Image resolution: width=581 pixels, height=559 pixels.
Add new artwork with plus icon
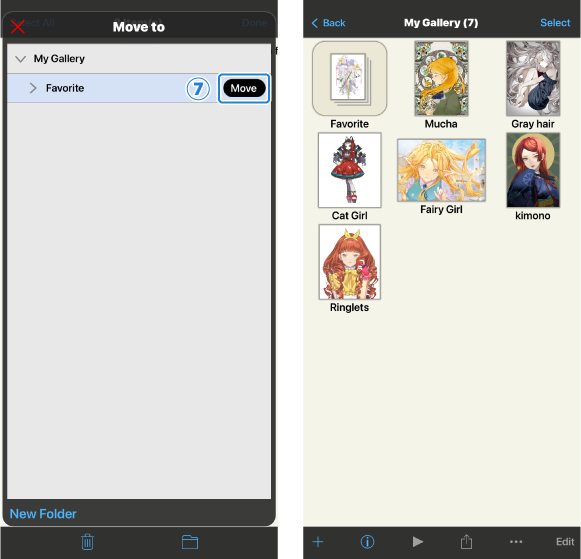point(318,542)
